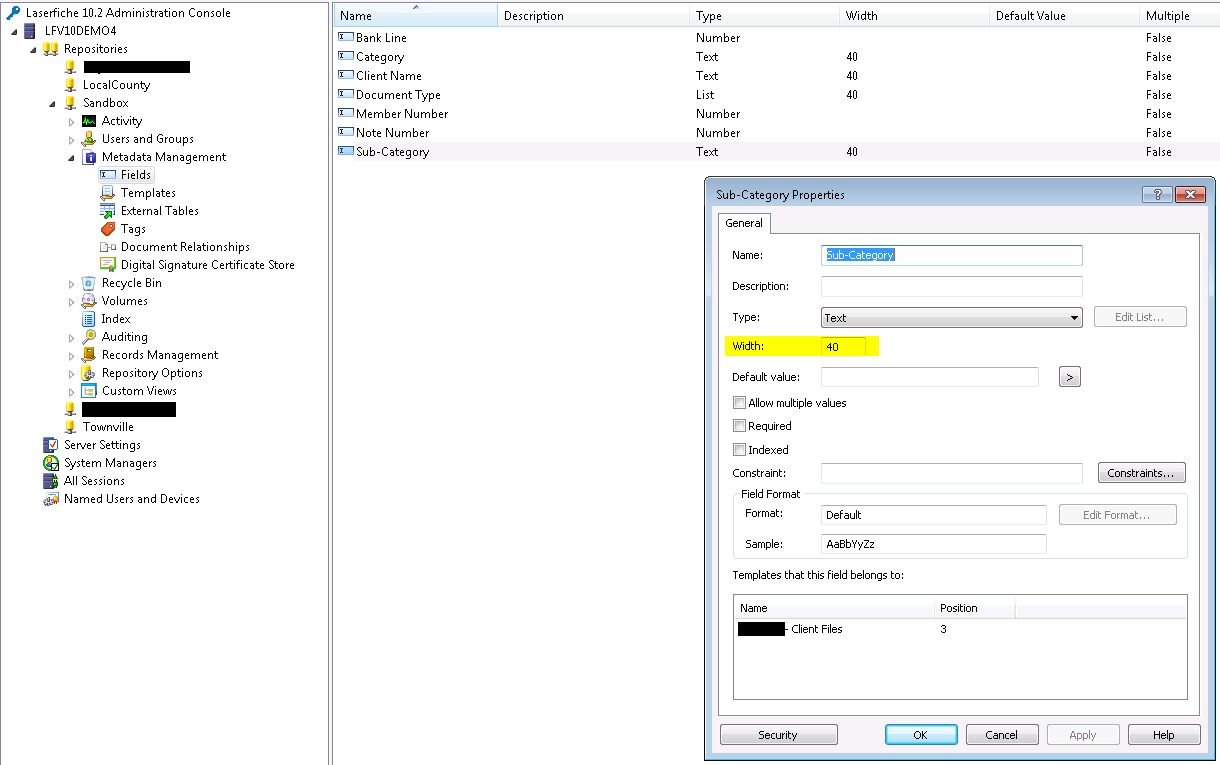Collapse the Metadata Management node

pos(71,157)
